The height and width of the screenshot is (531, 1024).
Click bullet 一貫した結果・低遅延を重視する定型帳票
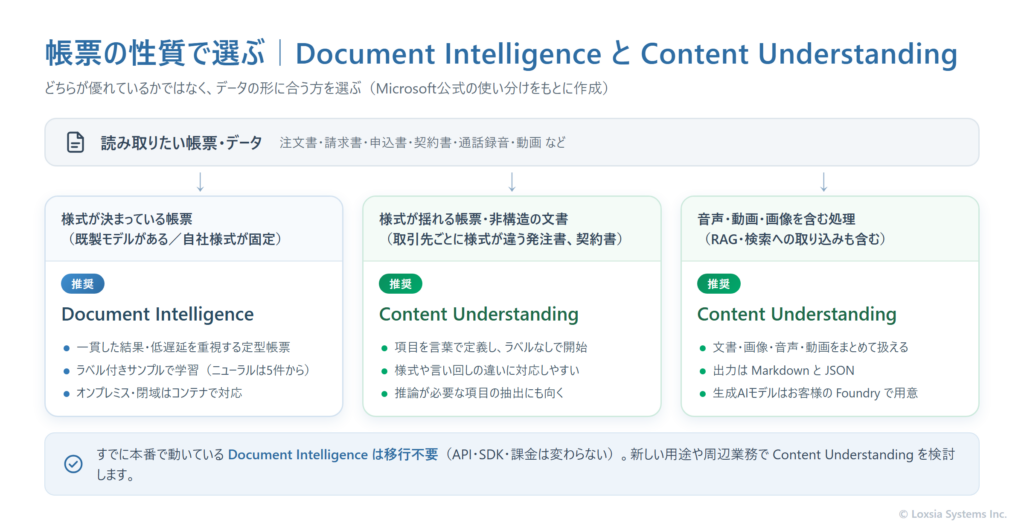click(184, 347)
